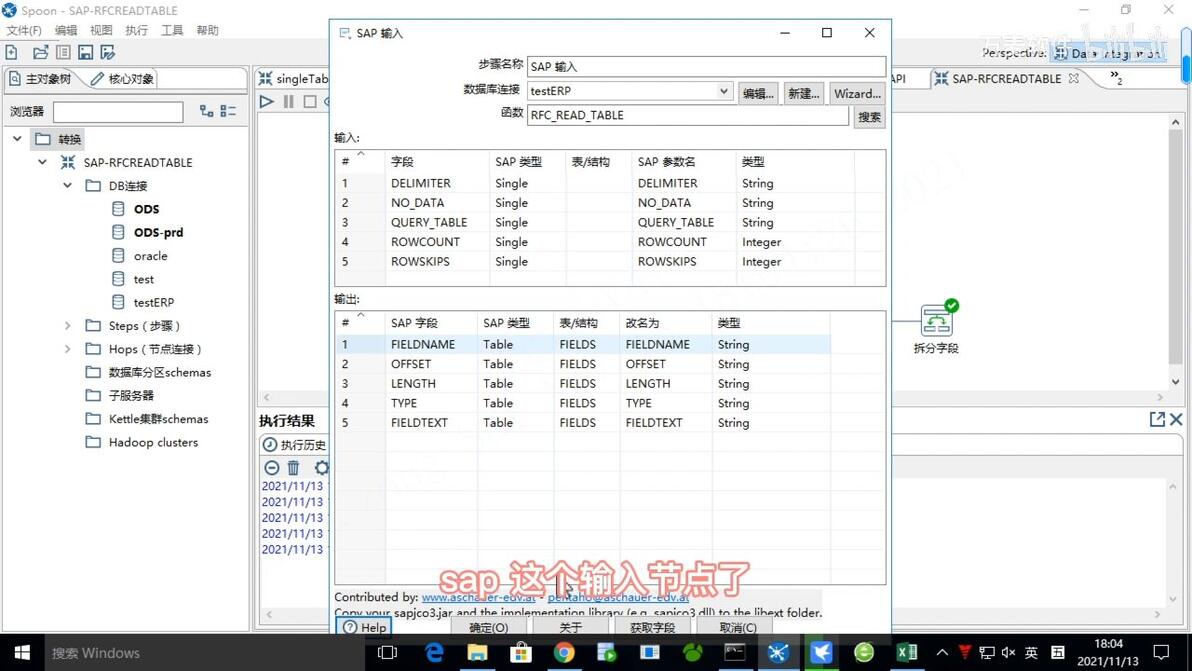Collapse the SAP-RFCREADTABLE tree node
The width and height of the screenshot is (1192, 671).
click(x=43, y=162)
